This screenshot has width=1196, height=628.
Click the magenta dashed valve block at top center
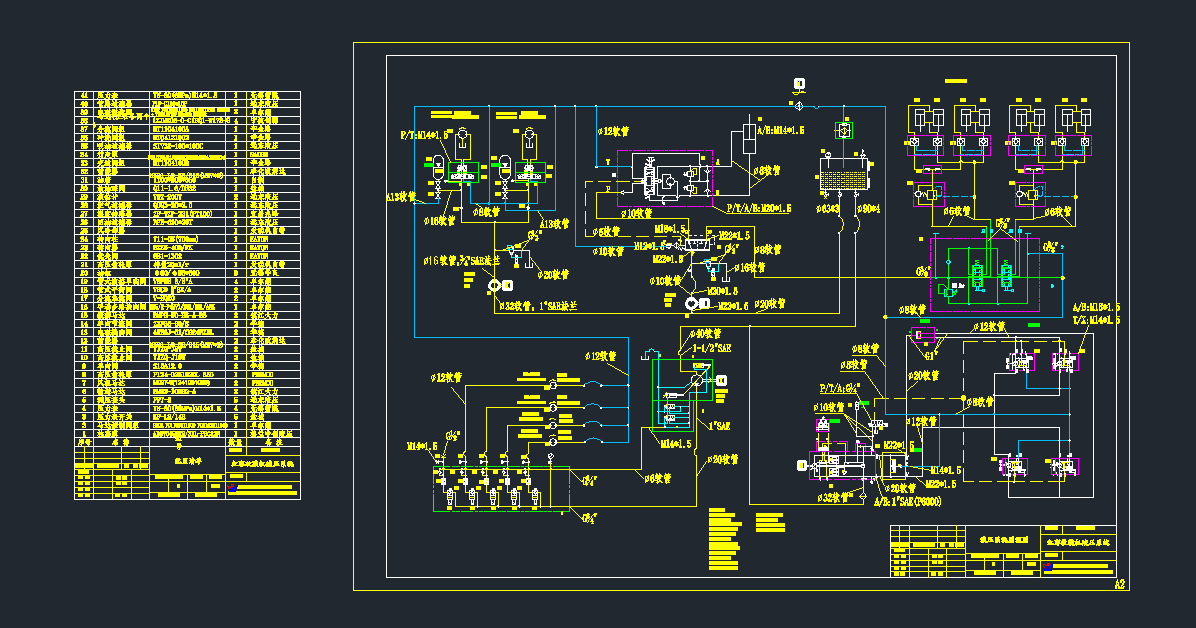664,178
